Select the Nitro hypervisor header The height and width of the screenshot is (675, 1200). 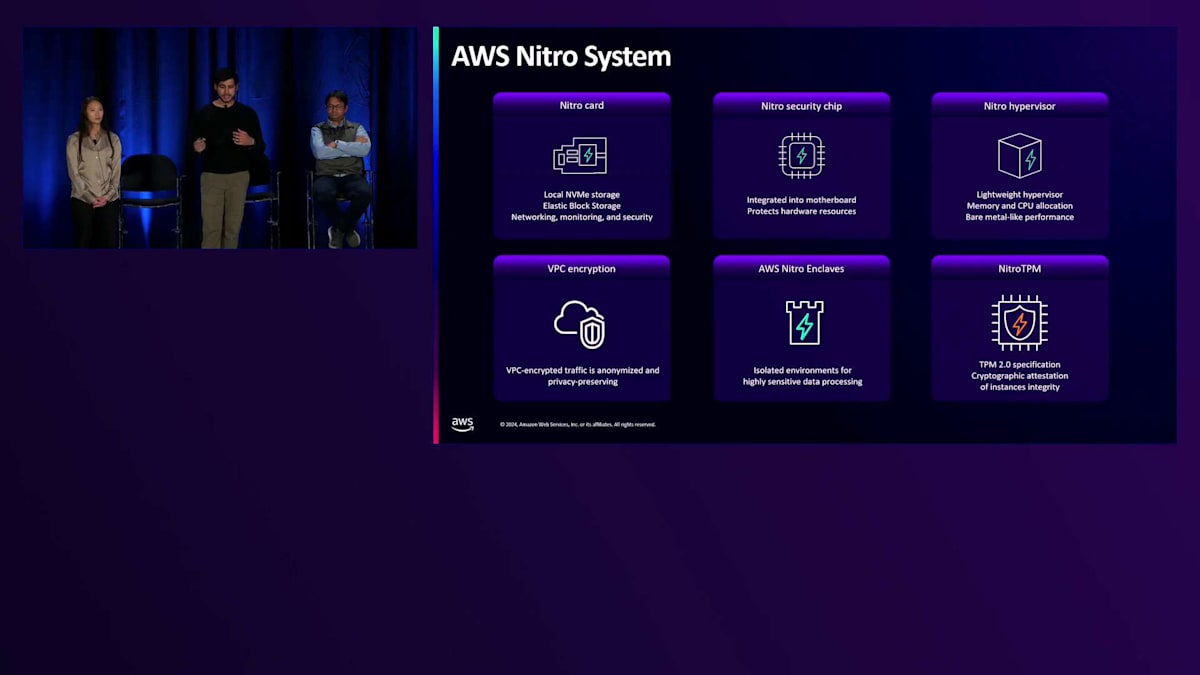1020,105
